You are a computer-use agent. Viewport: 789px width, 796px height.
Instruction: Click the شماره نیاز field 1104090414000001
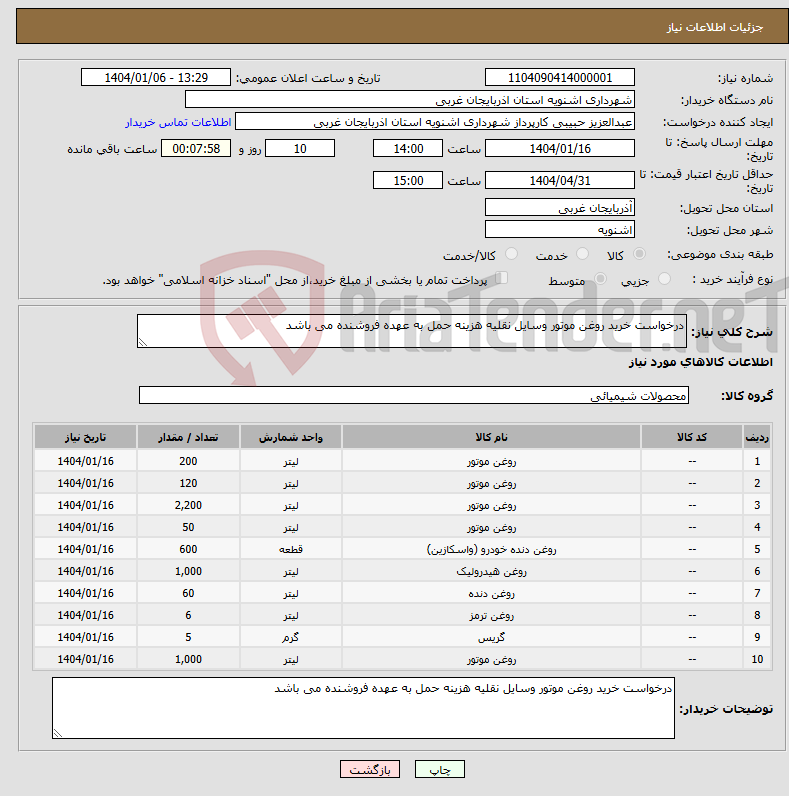(560, 77)
